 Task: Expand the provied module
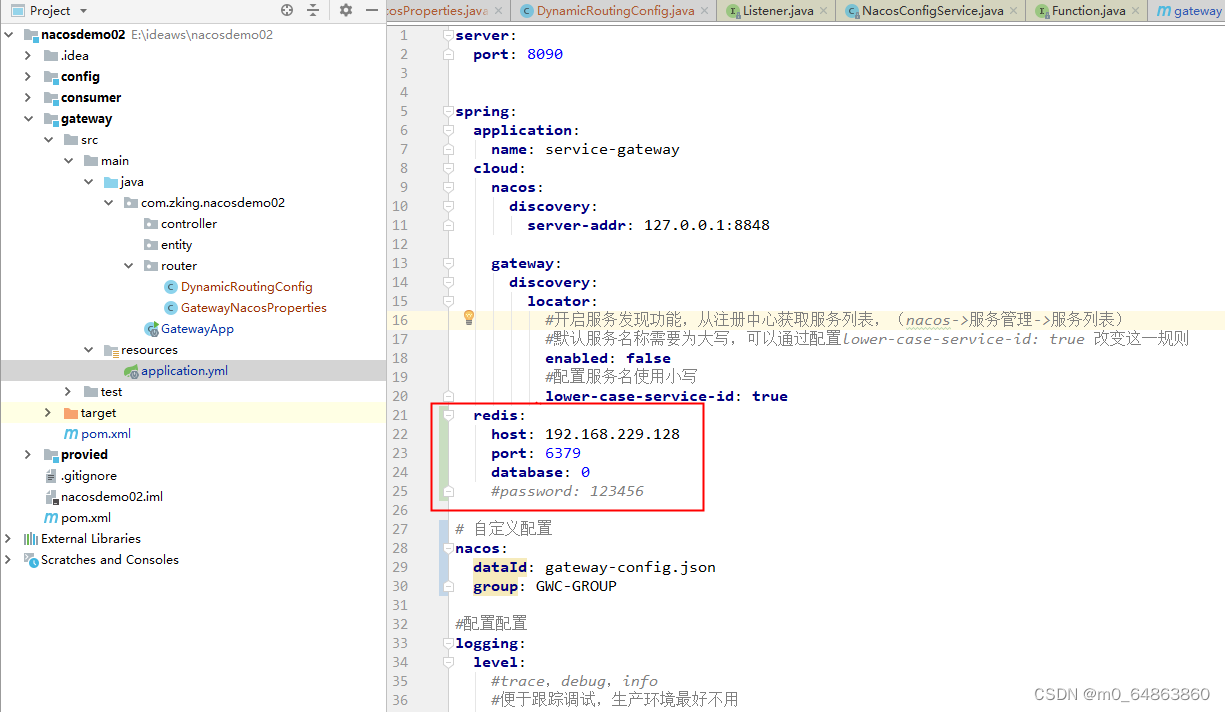[28, 455]
